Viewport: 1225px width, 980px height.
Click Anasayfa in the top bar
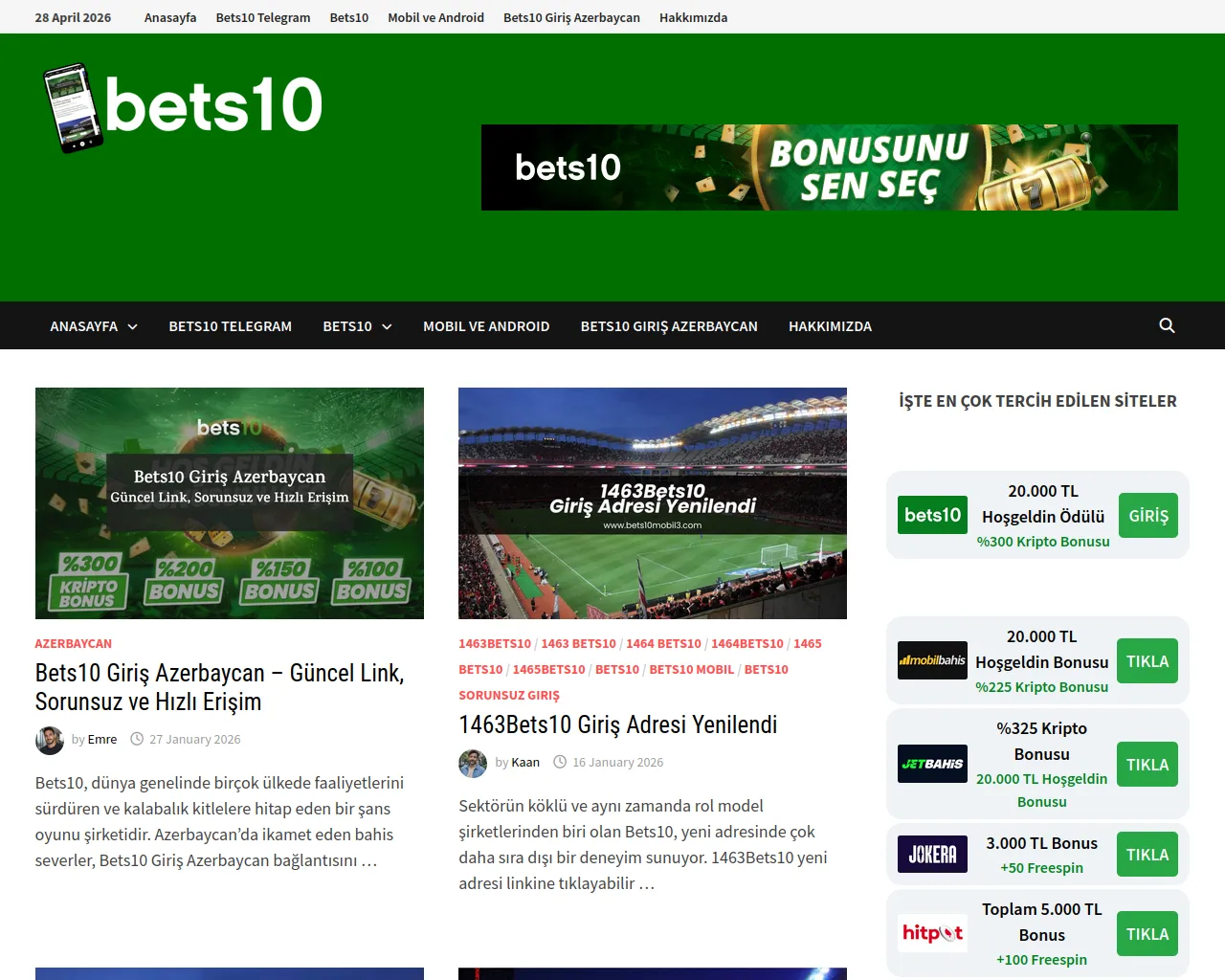[170, 17]
